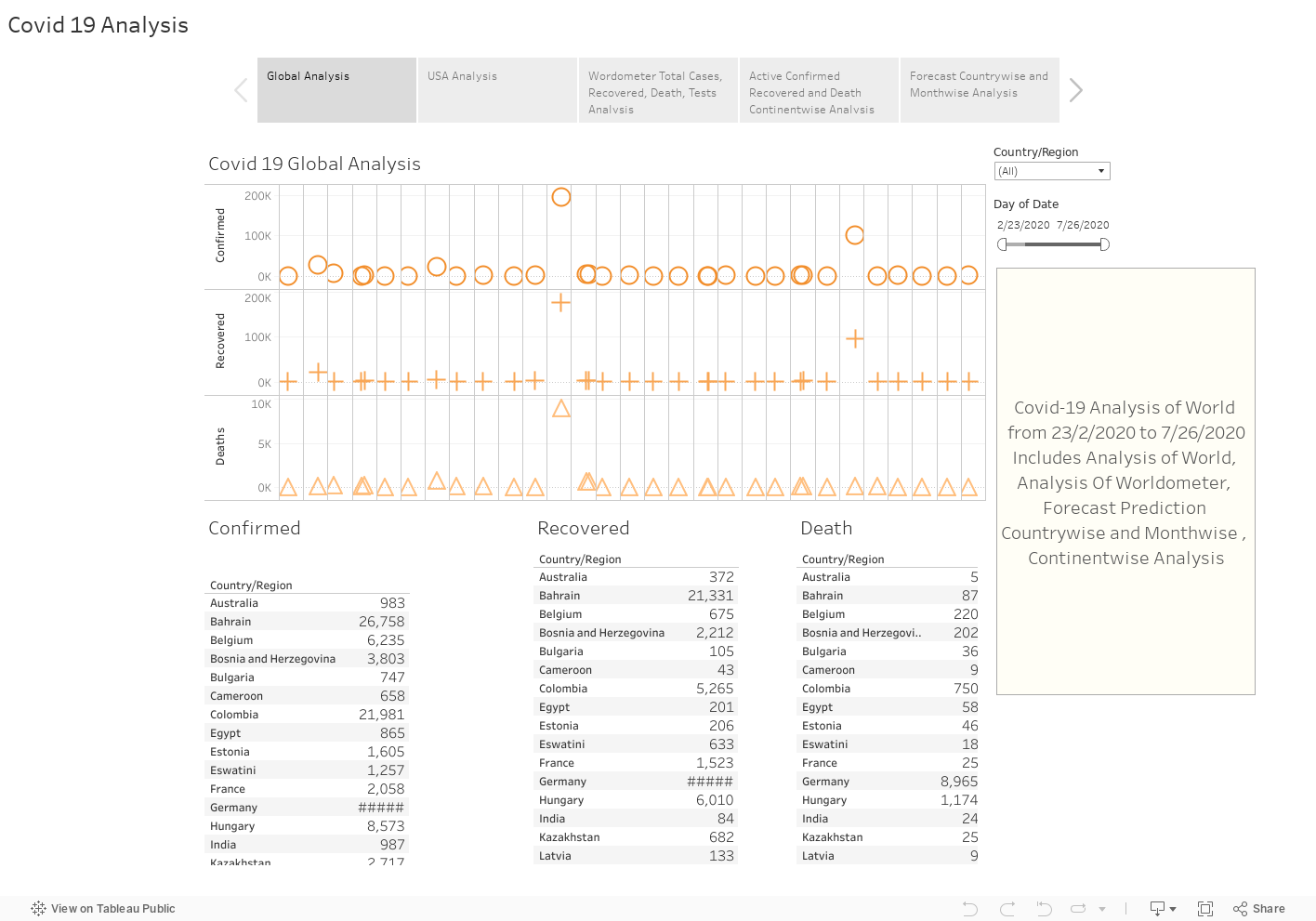This screenshot has width=1316, height=921.
Task: Click end date 7/26/2020 field
Action: (1083, 225)
